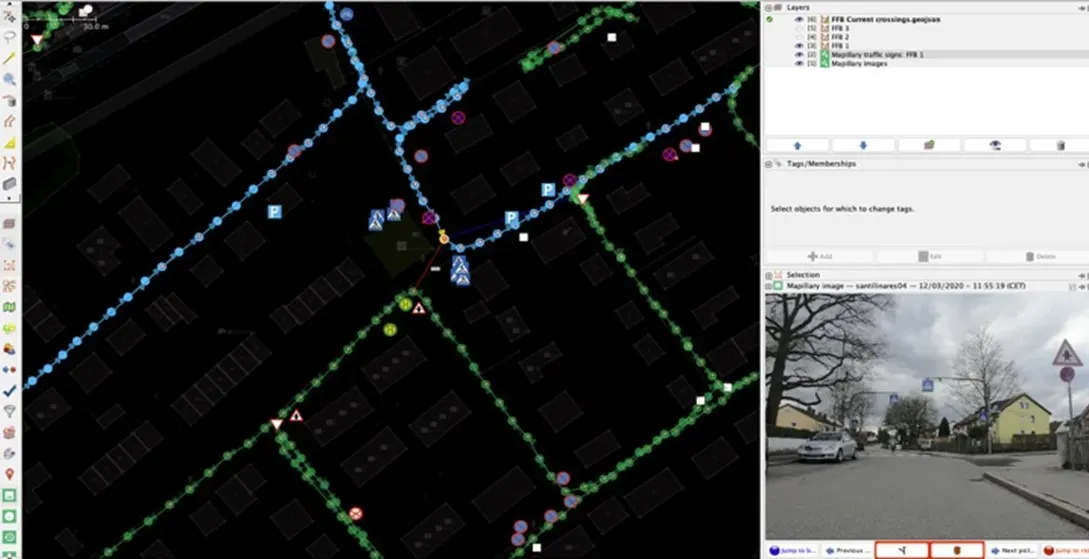This screenshot has width=1089, height=559.
Task: Jump to red Mapillary image button
Action: (1065, 550)
